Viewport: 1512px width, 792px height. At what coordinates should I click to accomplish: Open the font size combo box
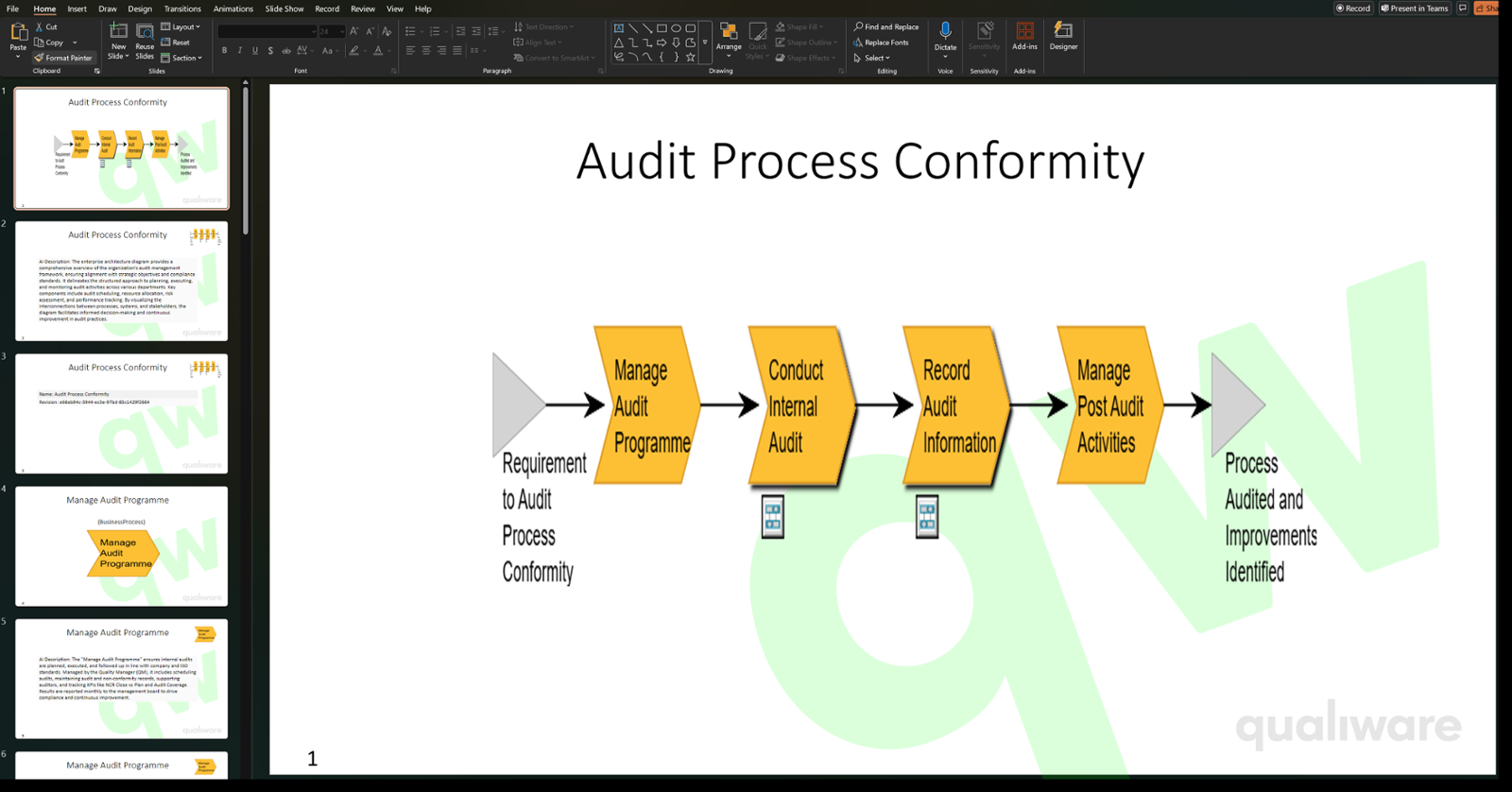pyautogui.click(x=332, y=31)
